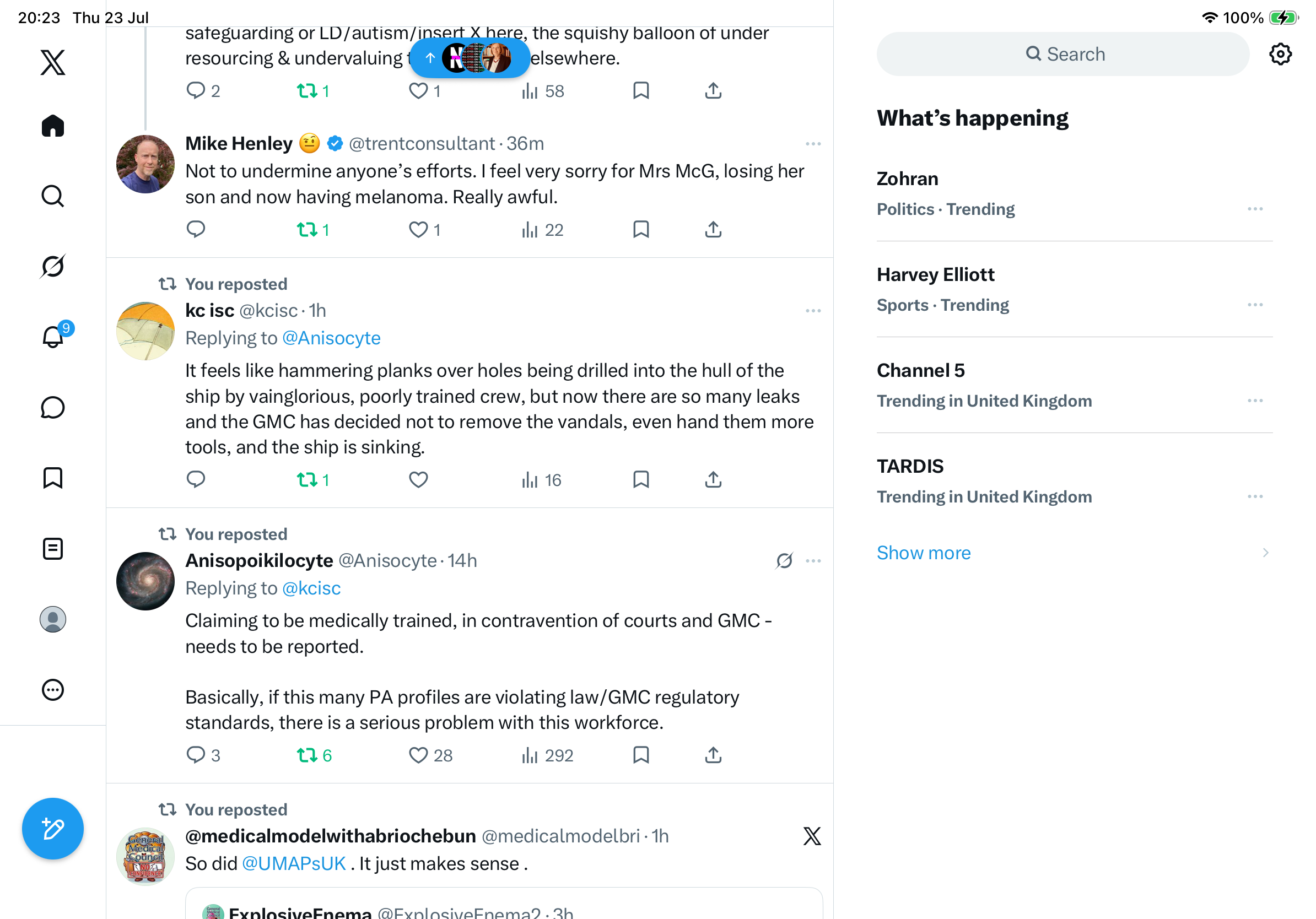Open more options on kc isc's post
Viewport: 1316px width, 919px height.
[x=813, y=311]
